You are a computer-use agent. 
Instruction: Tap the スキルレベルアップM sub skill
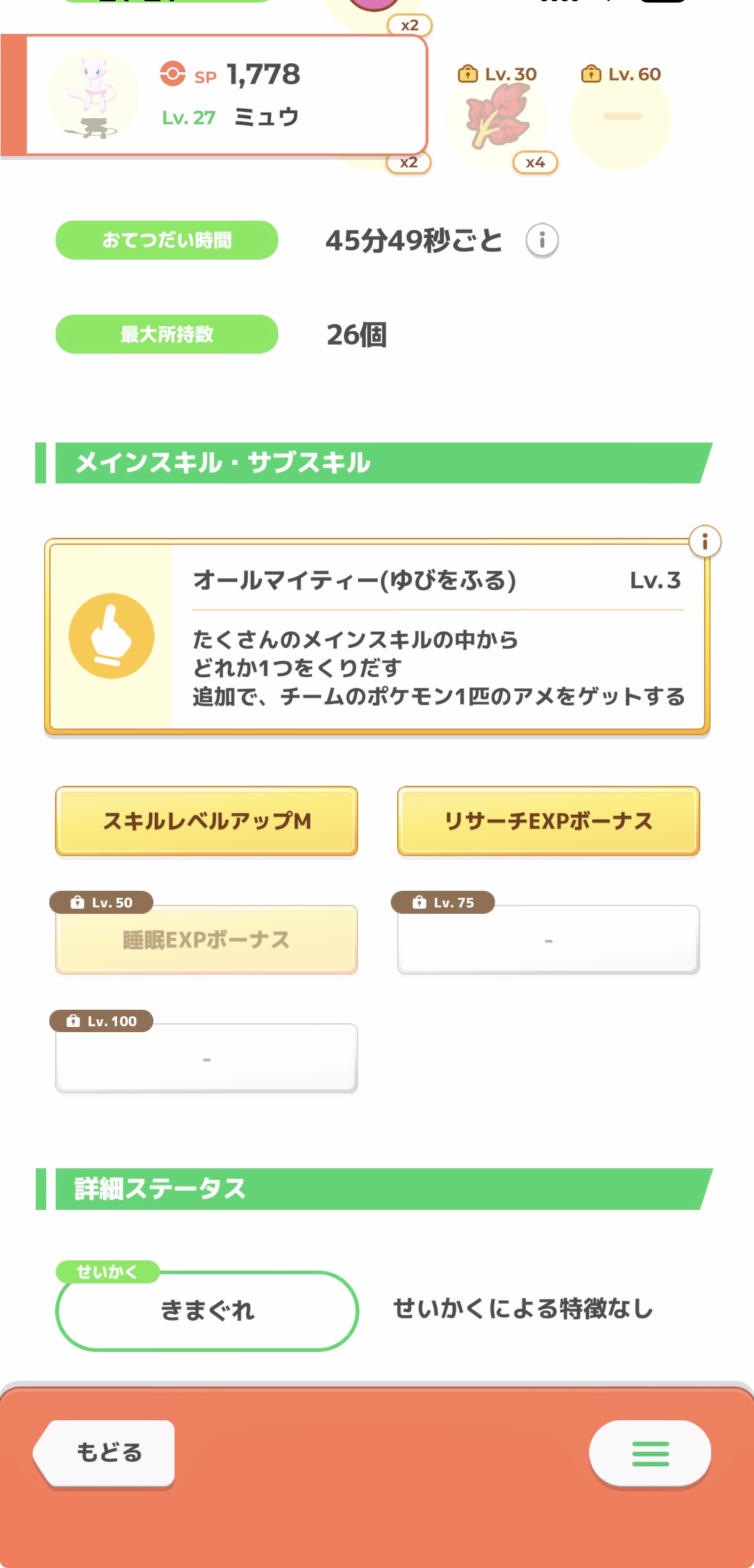(x=207, y=821)
